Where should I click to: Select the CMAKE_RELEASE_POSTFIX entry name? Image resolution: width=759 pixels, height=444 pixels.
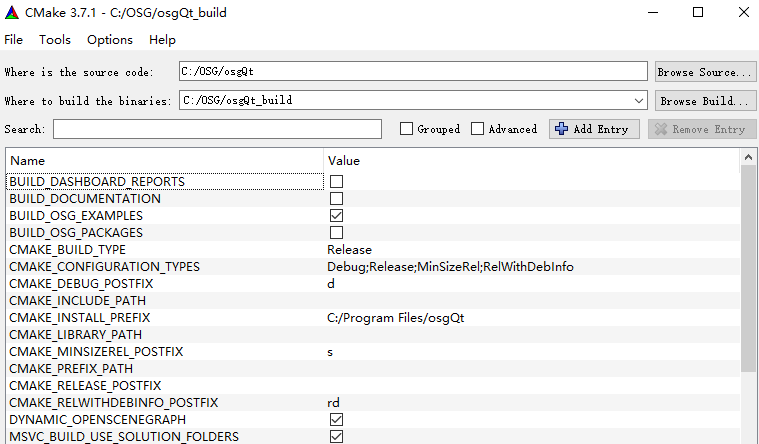point(85,385)
